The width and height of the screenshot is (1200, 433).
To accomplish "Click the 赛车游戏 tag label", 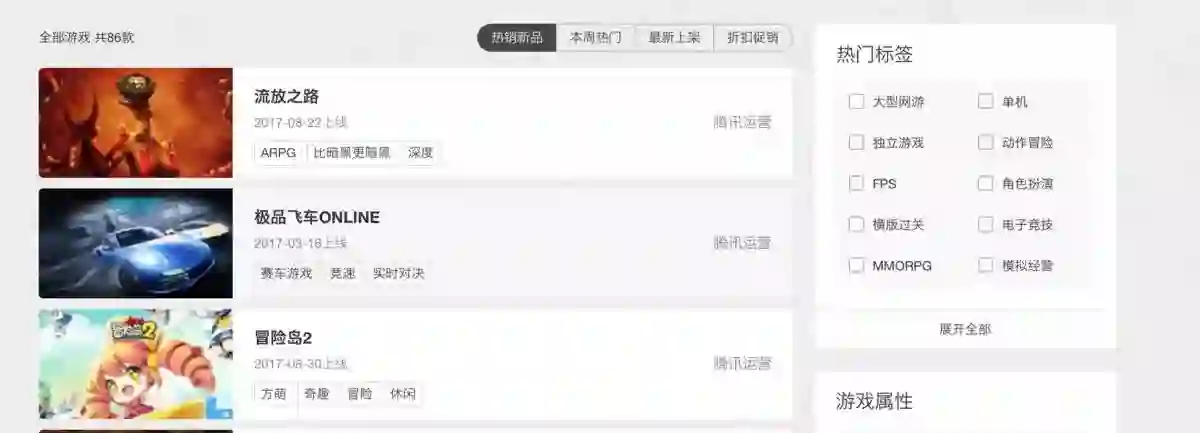I will 287,273.
